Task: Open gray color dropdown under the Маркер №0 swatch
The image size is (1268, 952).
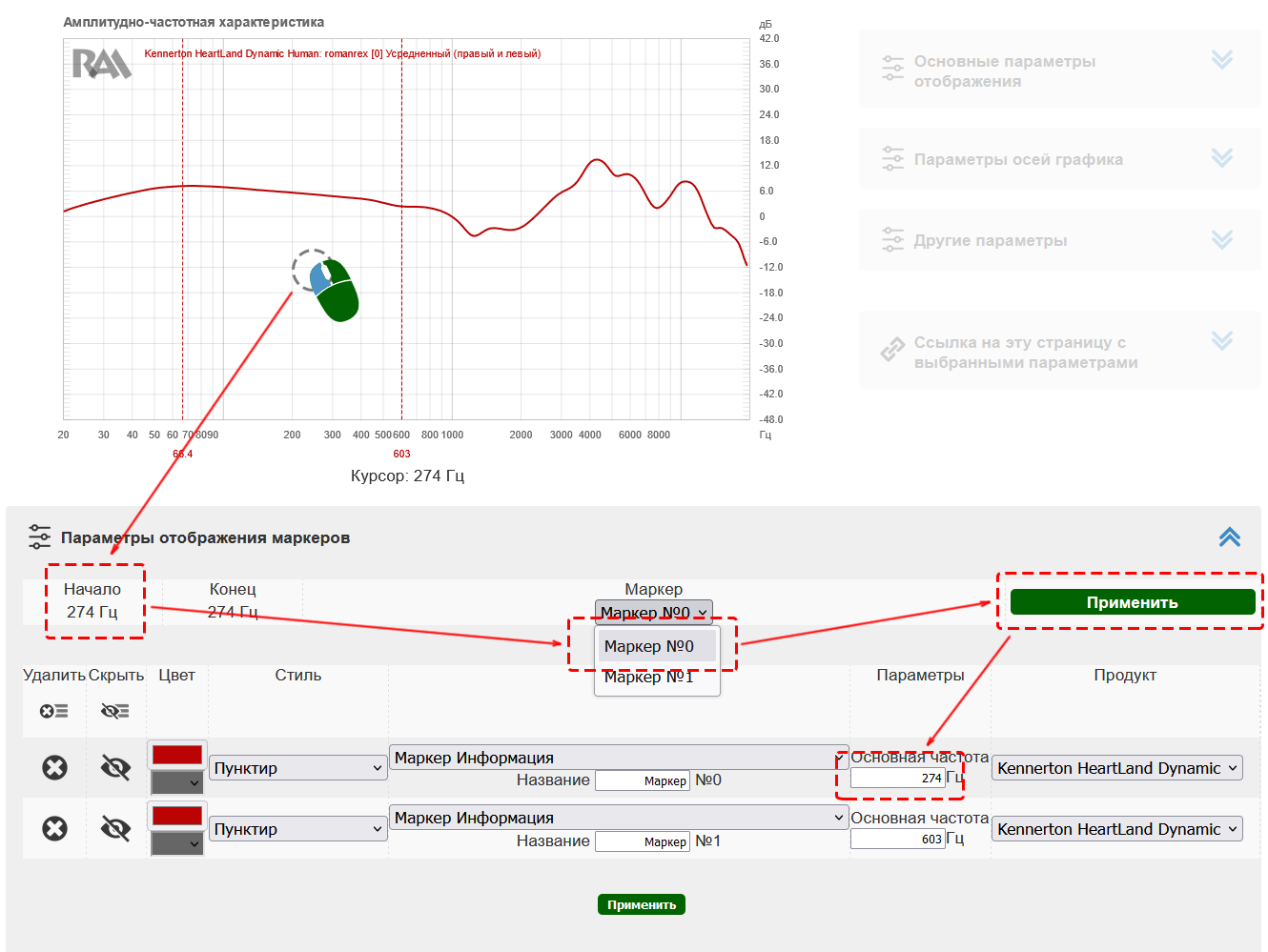Action: coord(177,782)
